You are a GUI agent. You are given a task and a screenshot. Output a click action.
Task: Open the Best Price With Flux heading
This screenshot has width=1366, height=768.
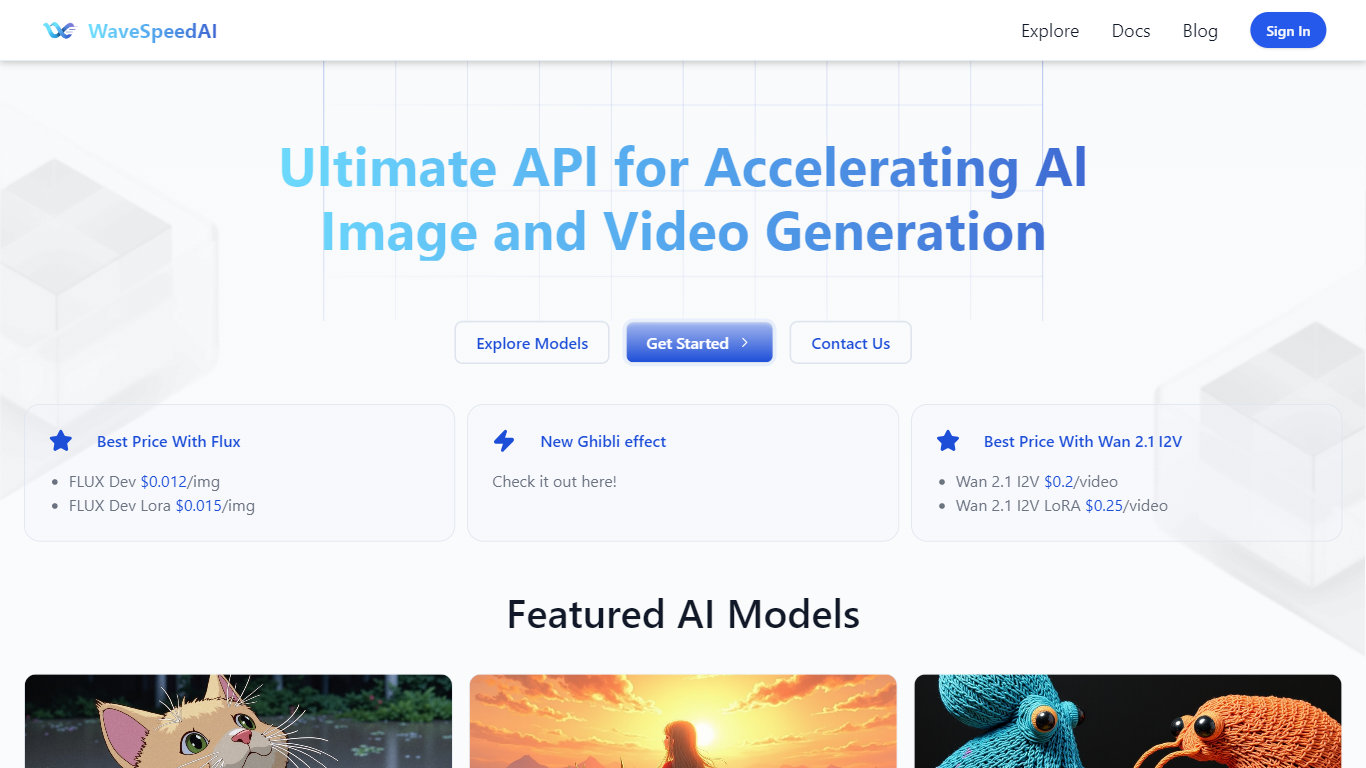pos(169,441)
